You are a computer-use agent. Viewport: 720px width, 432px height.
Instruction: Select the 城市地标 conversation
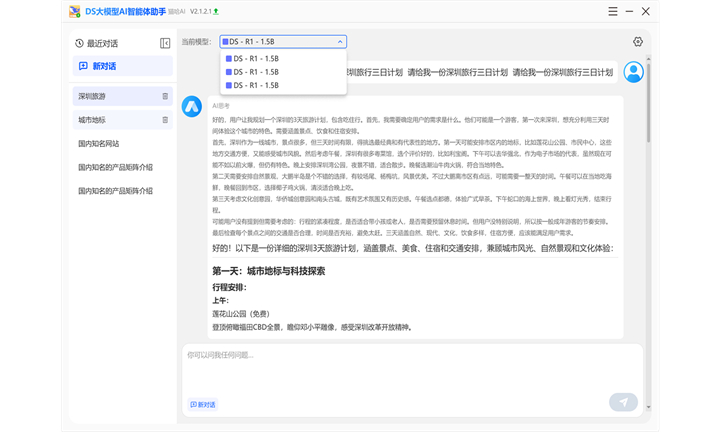tap(93, 120)
